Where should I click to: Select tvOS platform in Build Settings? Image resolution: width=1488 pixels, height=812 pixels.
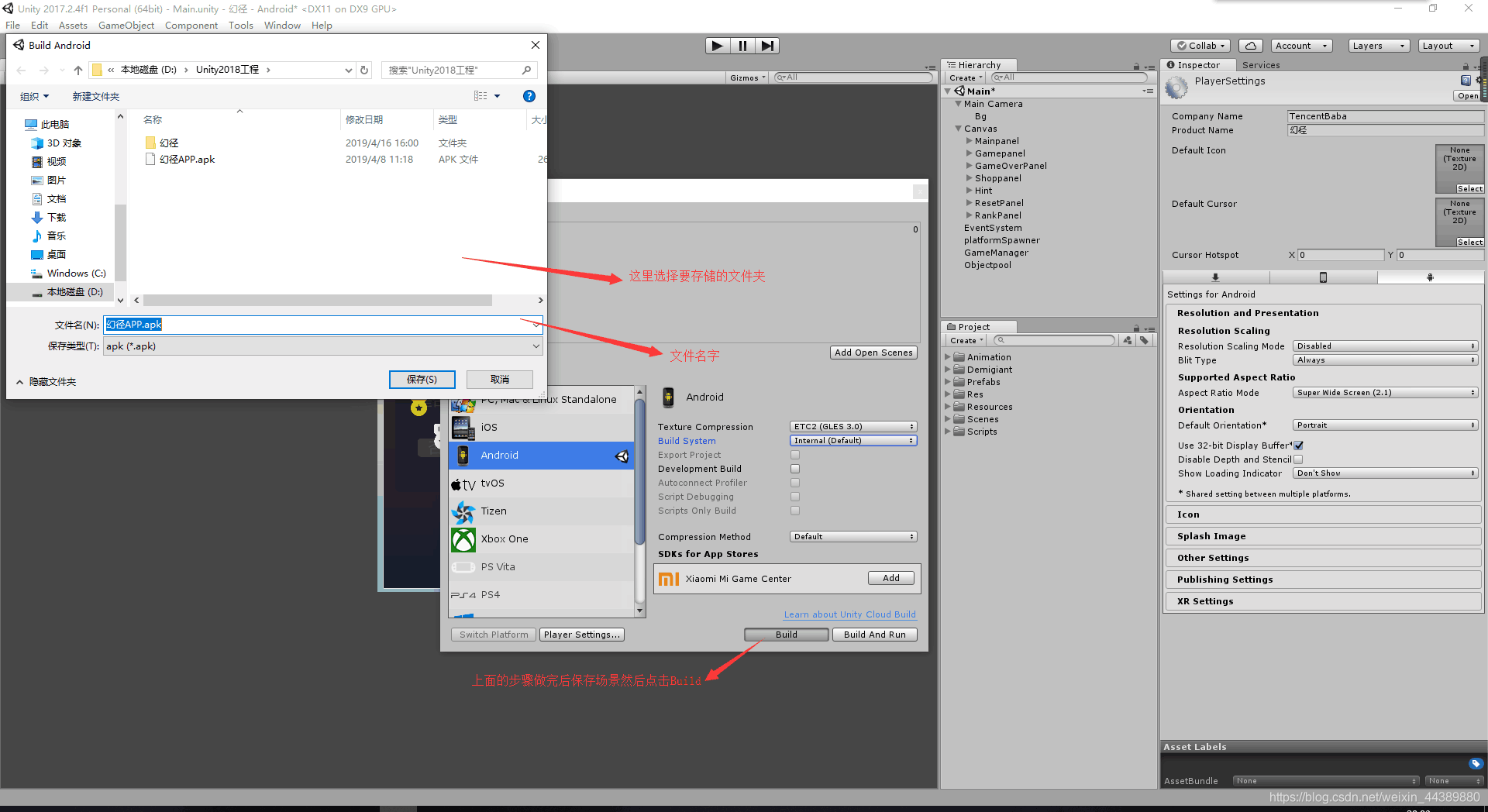pos(542,483)
